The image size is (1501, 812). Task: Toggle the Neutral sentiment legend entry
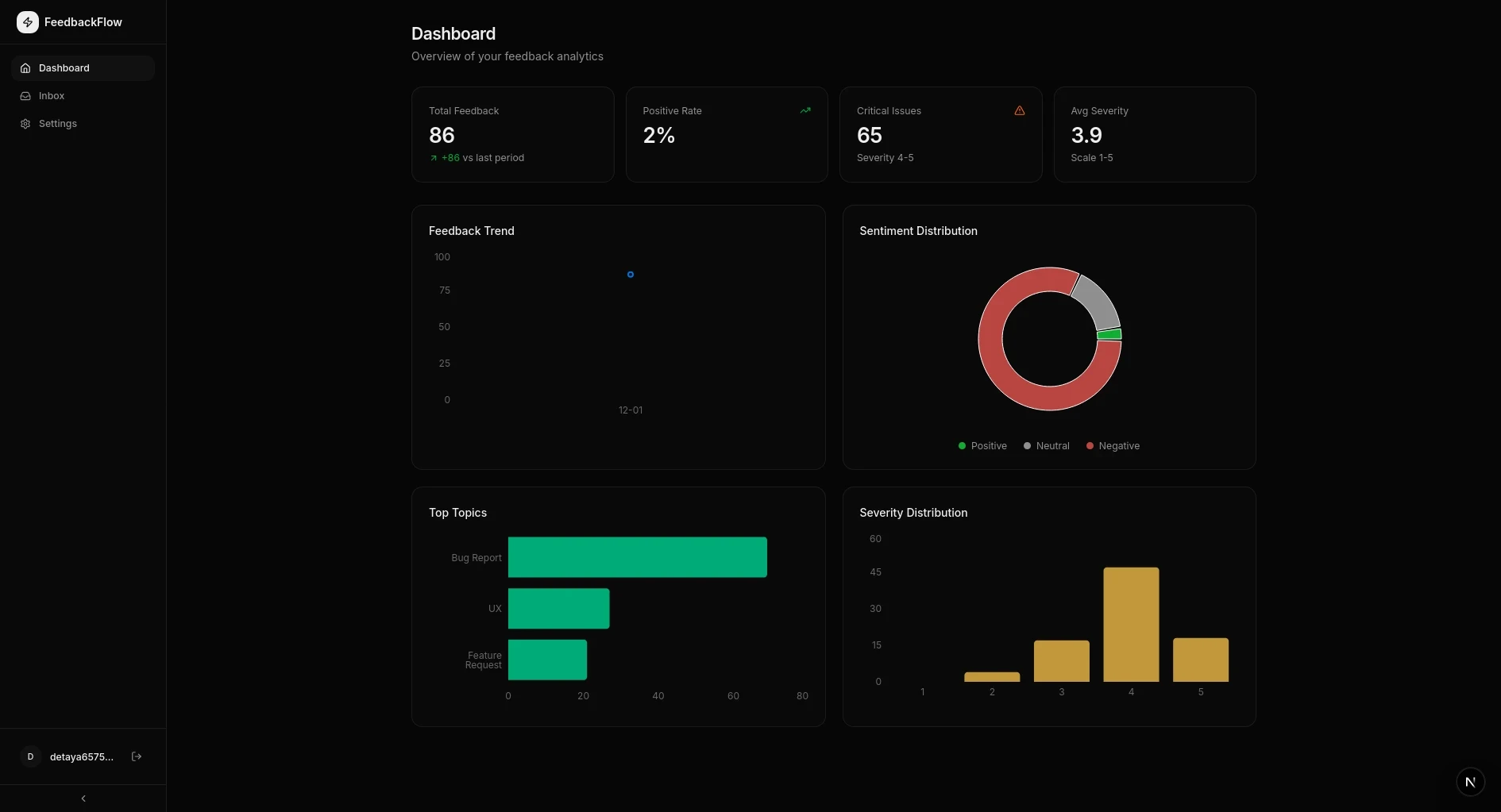(1045, 445)
